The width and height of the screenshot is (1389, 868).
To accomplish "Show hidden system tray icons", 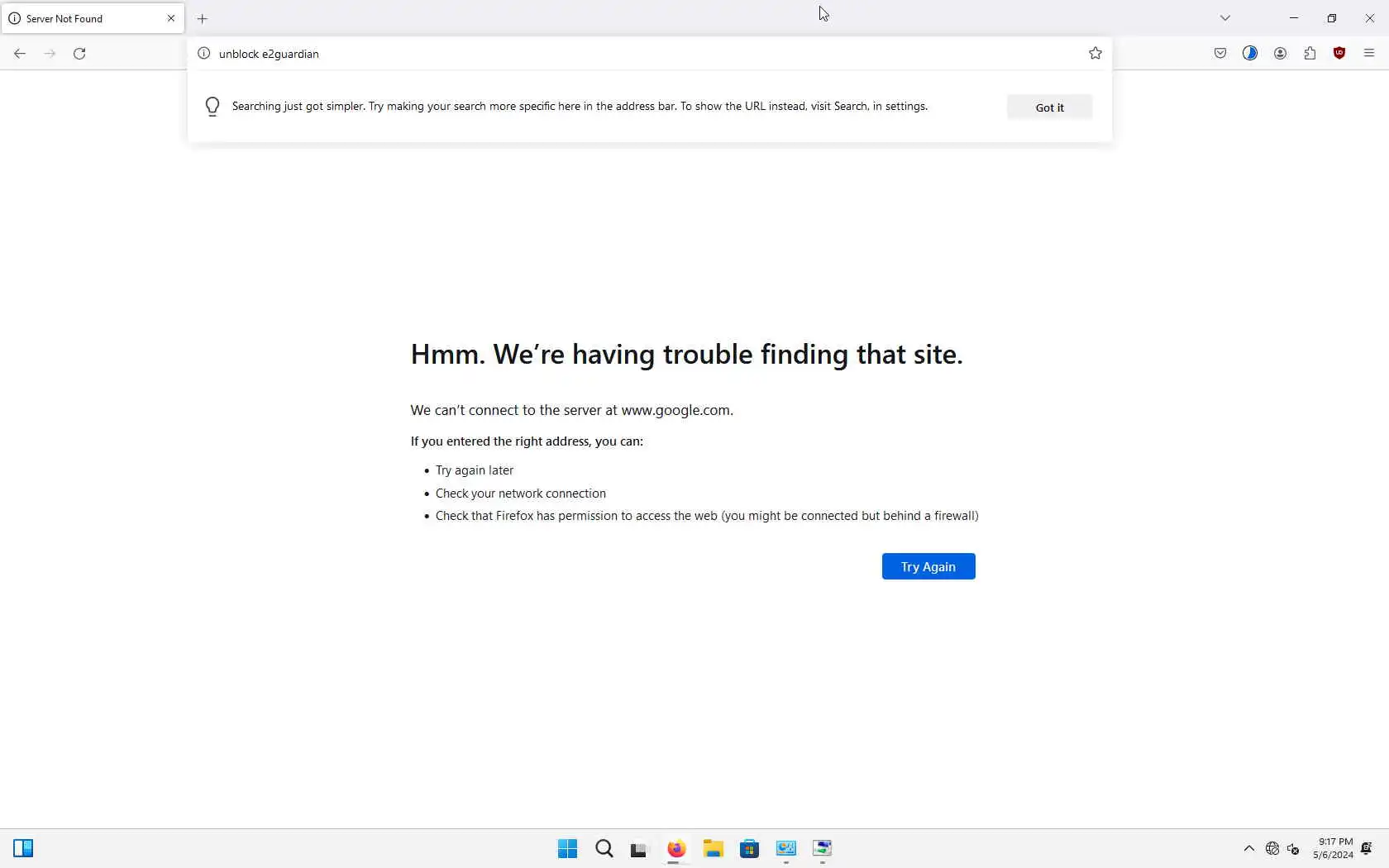I will click(1249, 849).
